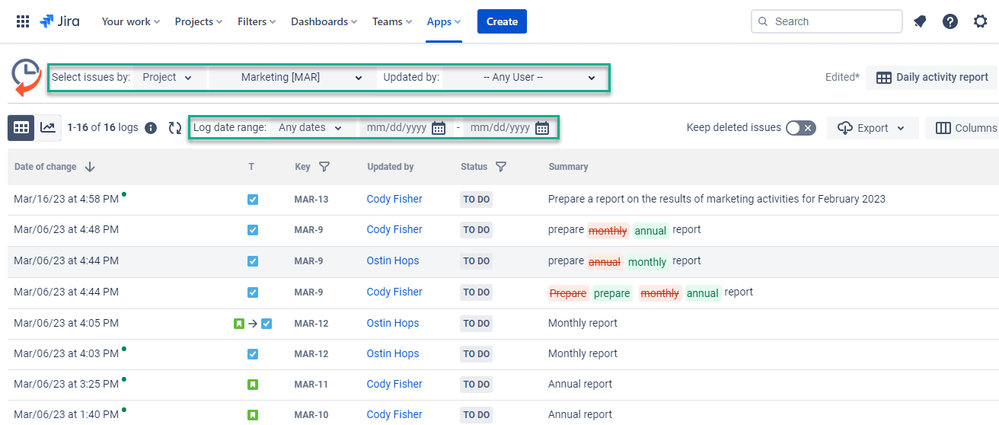This screenshot has height=425, width=999.
Task: Open the Daily activity report
Action: coord(932,78)
